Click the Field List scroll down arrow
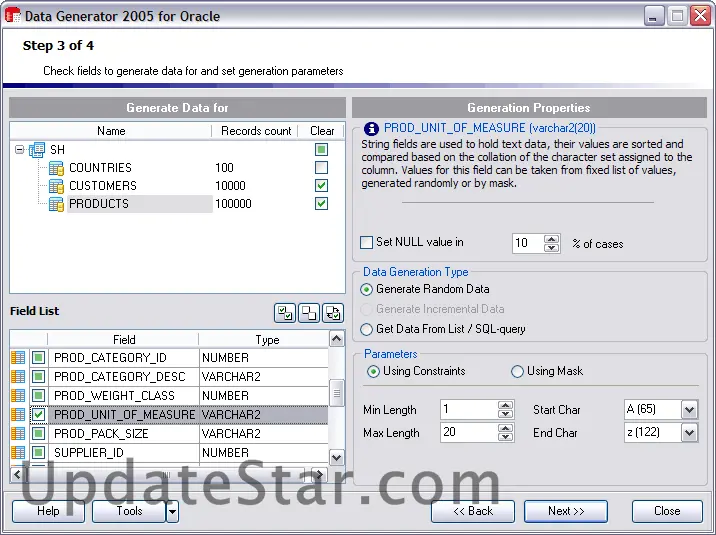Viewport: 716px width, 535px height. pyautogui.click(x=337, y=457)
